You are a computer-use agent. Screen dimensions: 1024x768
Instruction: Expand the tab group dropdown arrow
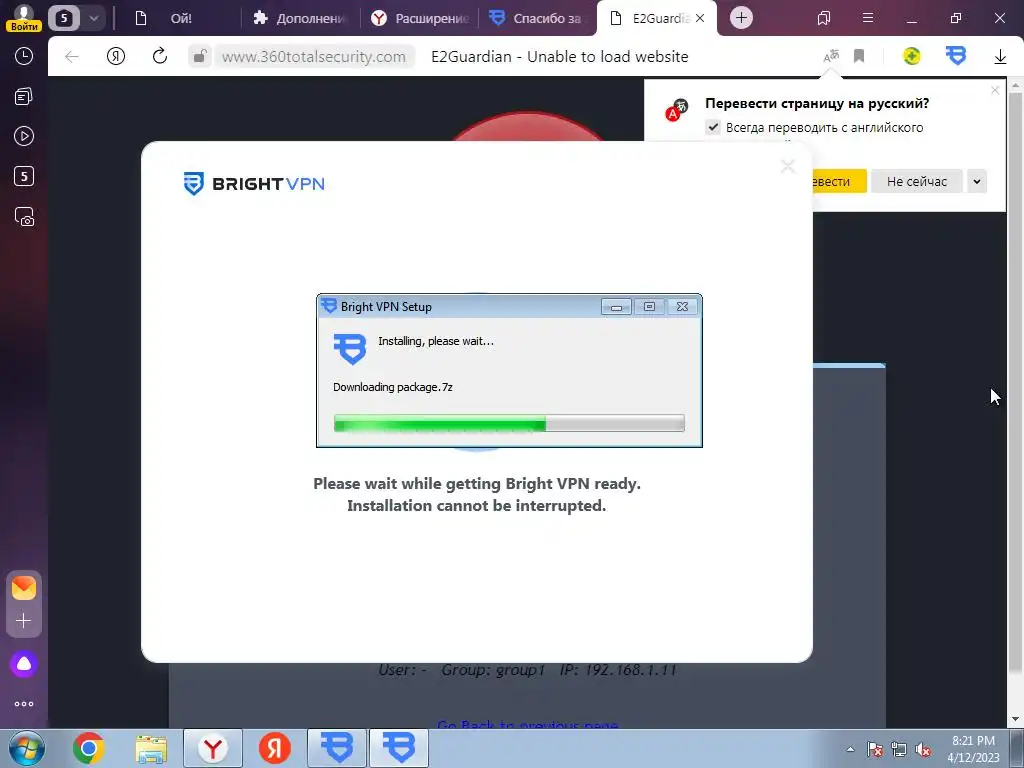coord(93,18)
